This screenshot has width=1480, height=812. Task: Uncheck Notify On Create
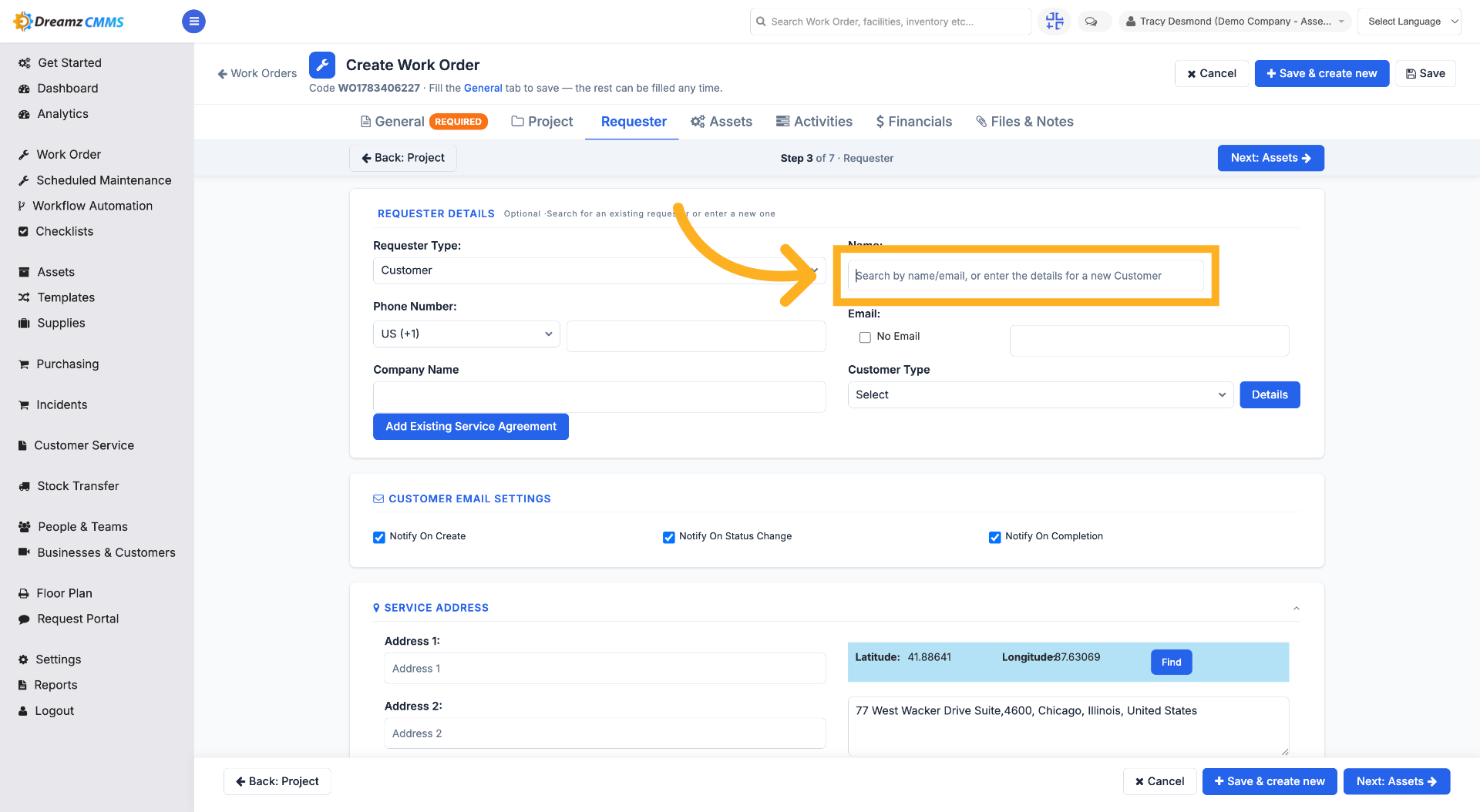(x=379, y=537)
